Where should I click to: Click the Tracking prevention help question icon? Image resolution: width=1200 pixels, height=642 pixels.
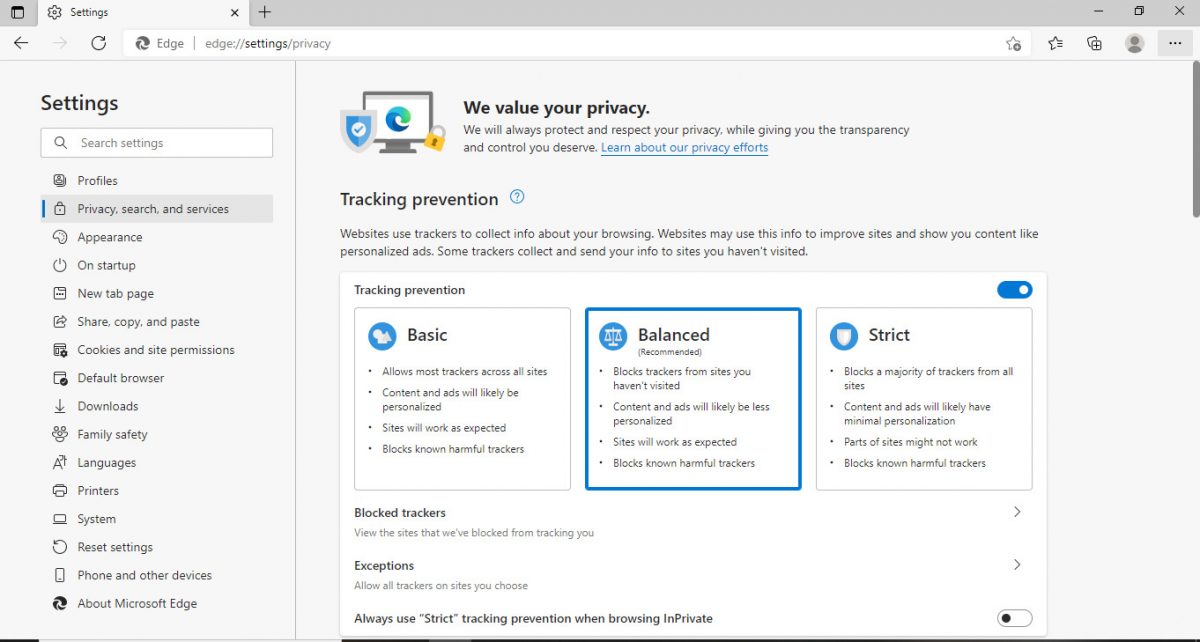(517, 197)
